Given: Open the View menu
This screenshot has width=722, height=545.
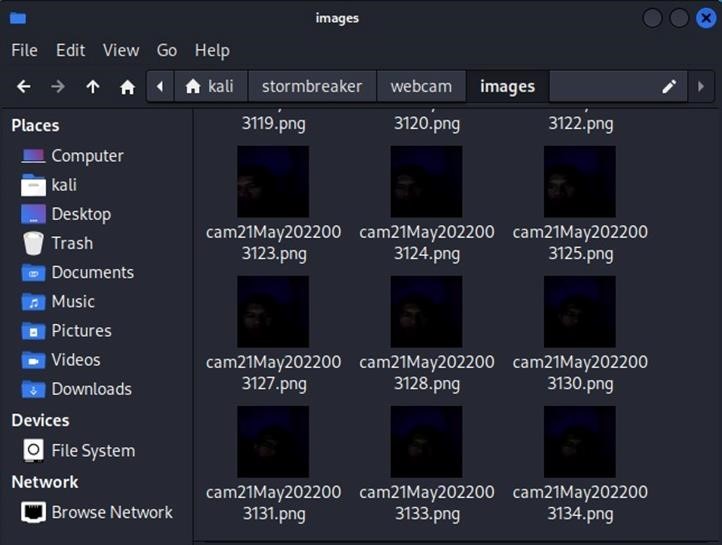Looking at the screenshot, I should tap(121, 50).
